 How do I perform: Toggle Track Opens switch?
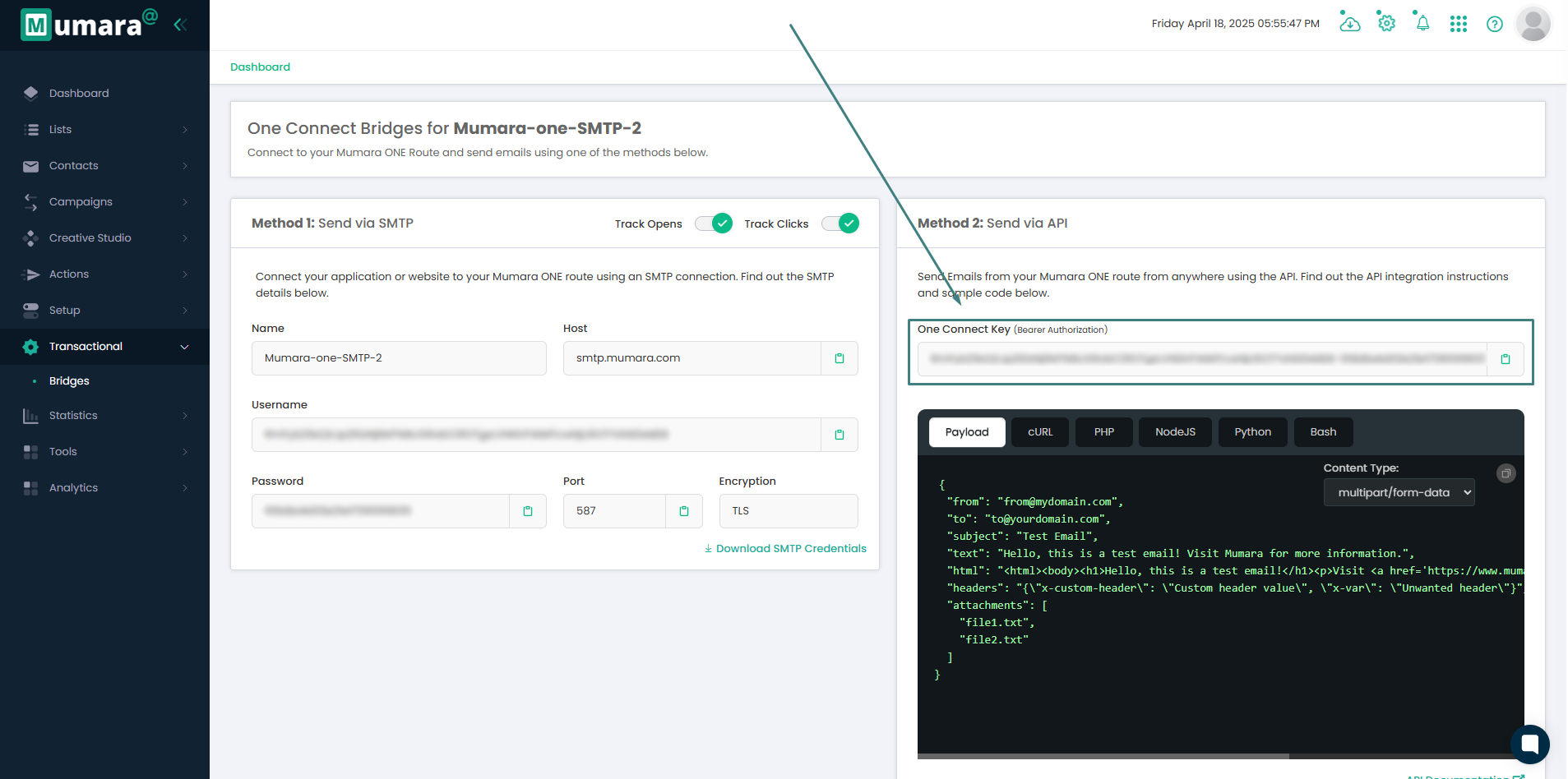pos(714,224)
